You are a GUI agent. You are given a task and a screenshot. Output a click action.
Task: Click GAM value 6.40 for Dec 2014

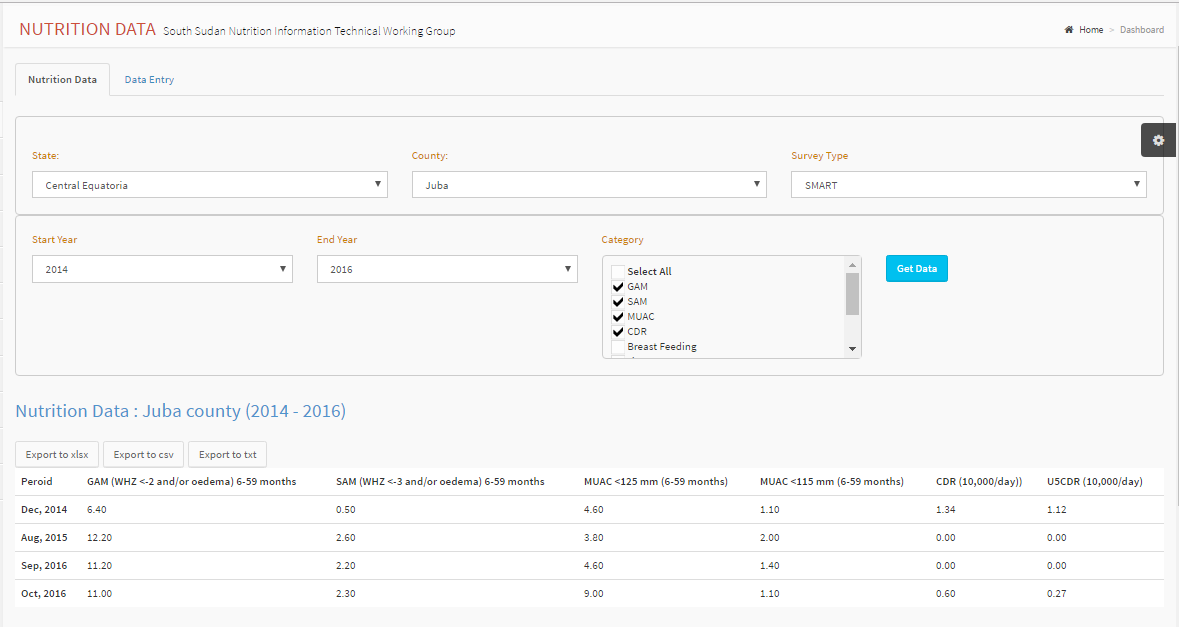(97, 510)
